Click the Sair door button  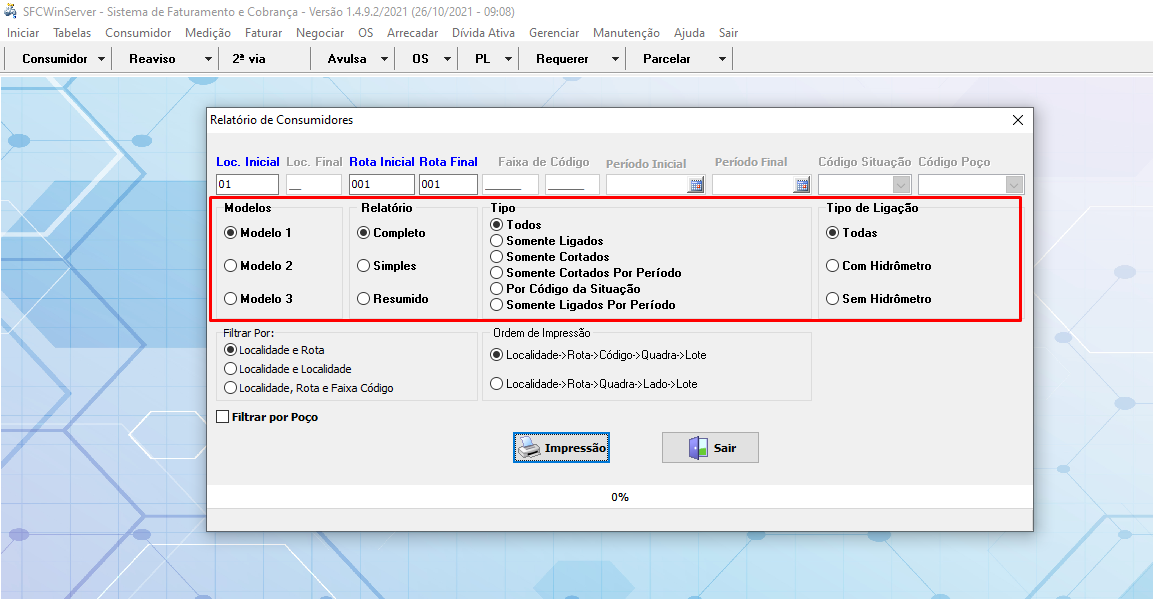[710, 448]
